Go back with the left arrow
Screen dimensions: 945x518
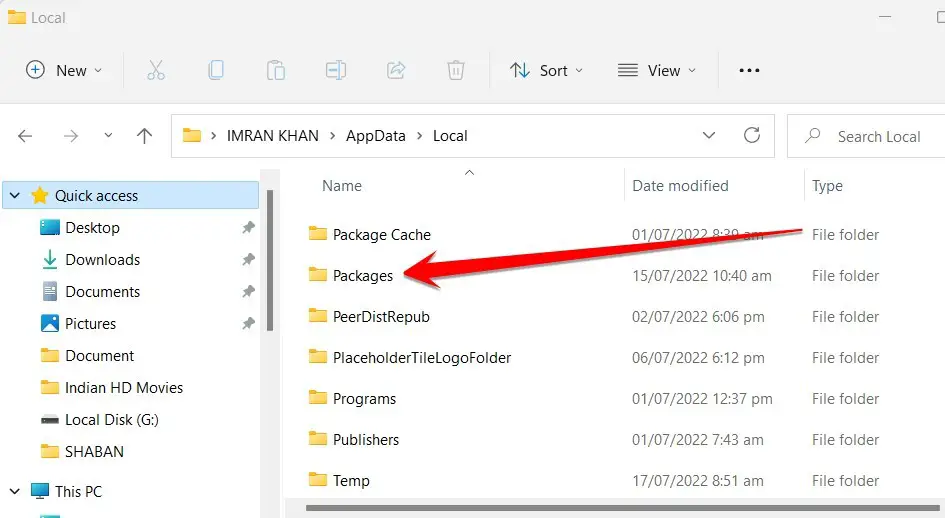[x=25, y=136]
